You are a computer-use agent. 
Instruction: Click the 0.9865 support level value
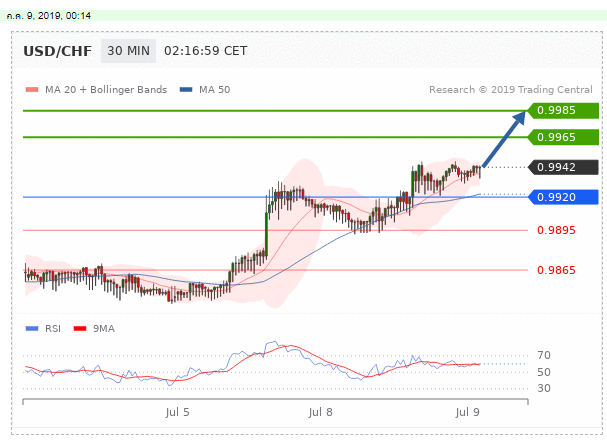click(556, 270)
